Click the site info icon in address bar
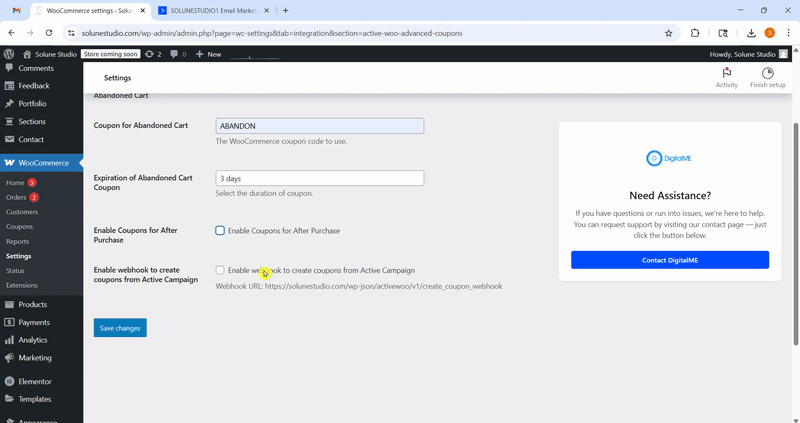 pos(71,33)
